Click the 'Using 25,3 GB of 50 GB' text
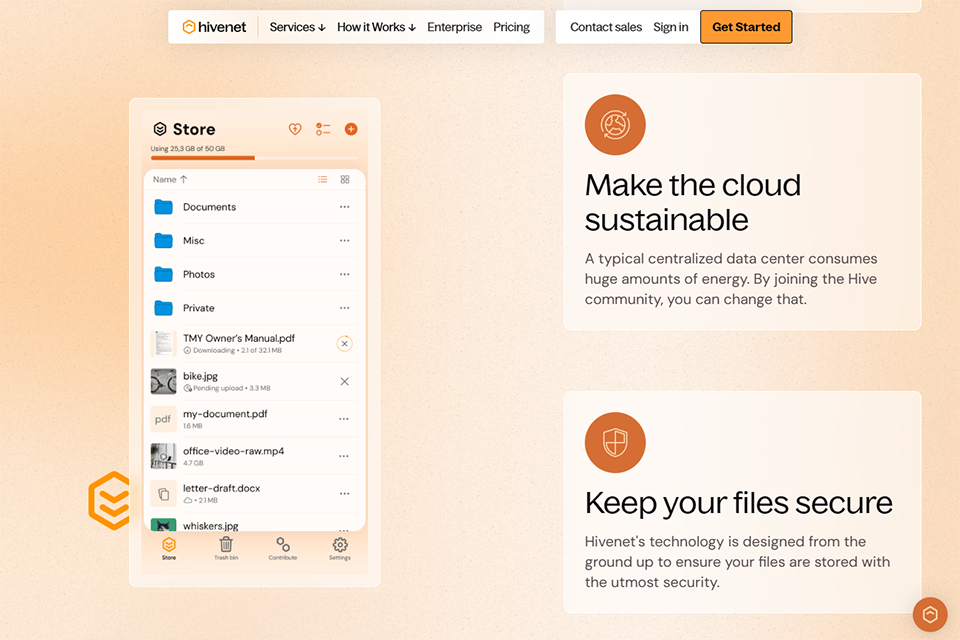Viewport: 960px width, 640px height. click(x=188, y=149)
